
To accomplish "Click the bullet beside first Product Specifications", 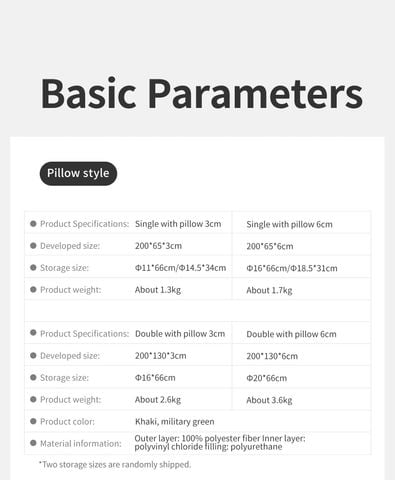I will click(x=33, y=224).
